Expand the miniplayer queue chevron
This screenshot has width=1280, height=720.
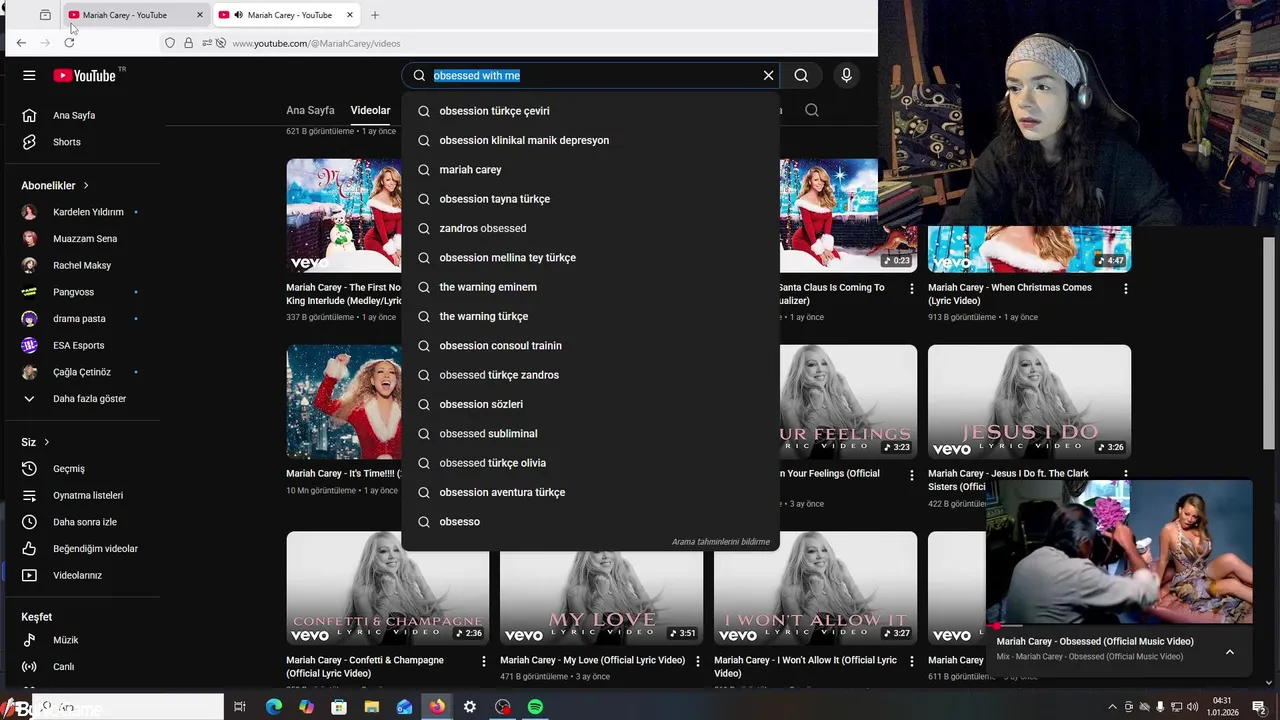pyautogui.click(x=1230, y=652)
